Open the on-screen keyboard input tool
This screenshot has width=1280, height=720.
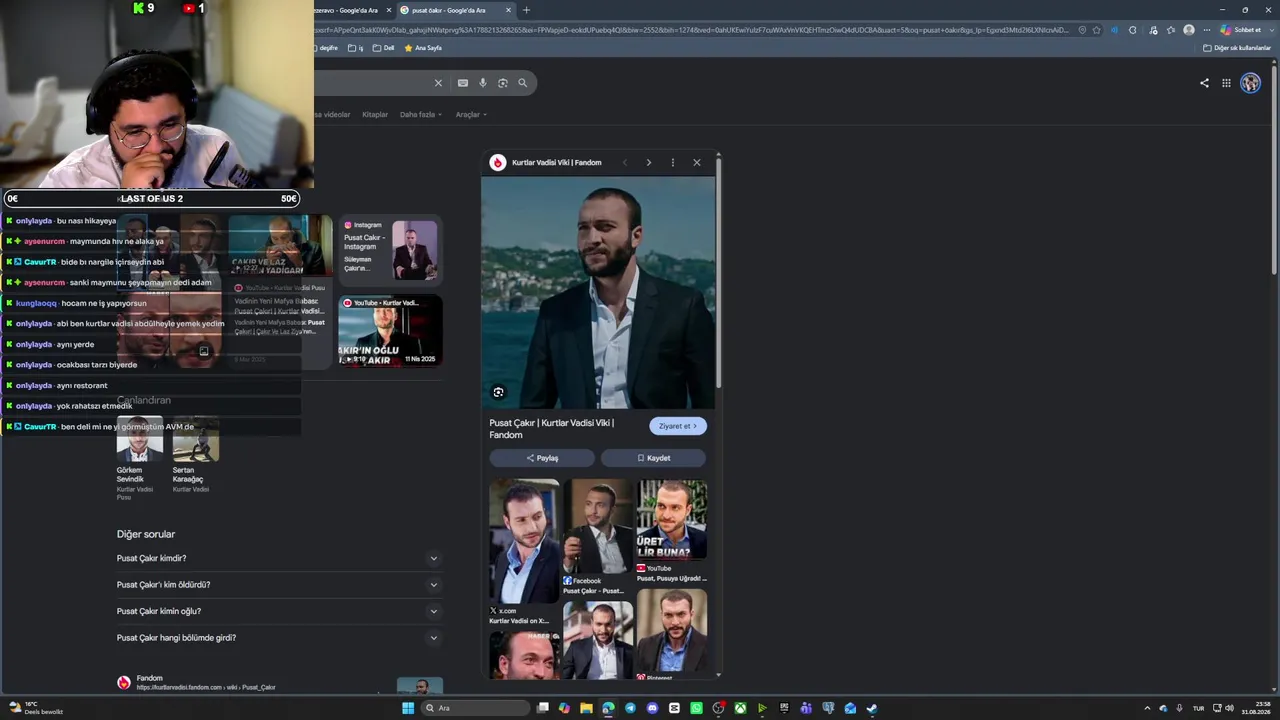pos(463,83)
